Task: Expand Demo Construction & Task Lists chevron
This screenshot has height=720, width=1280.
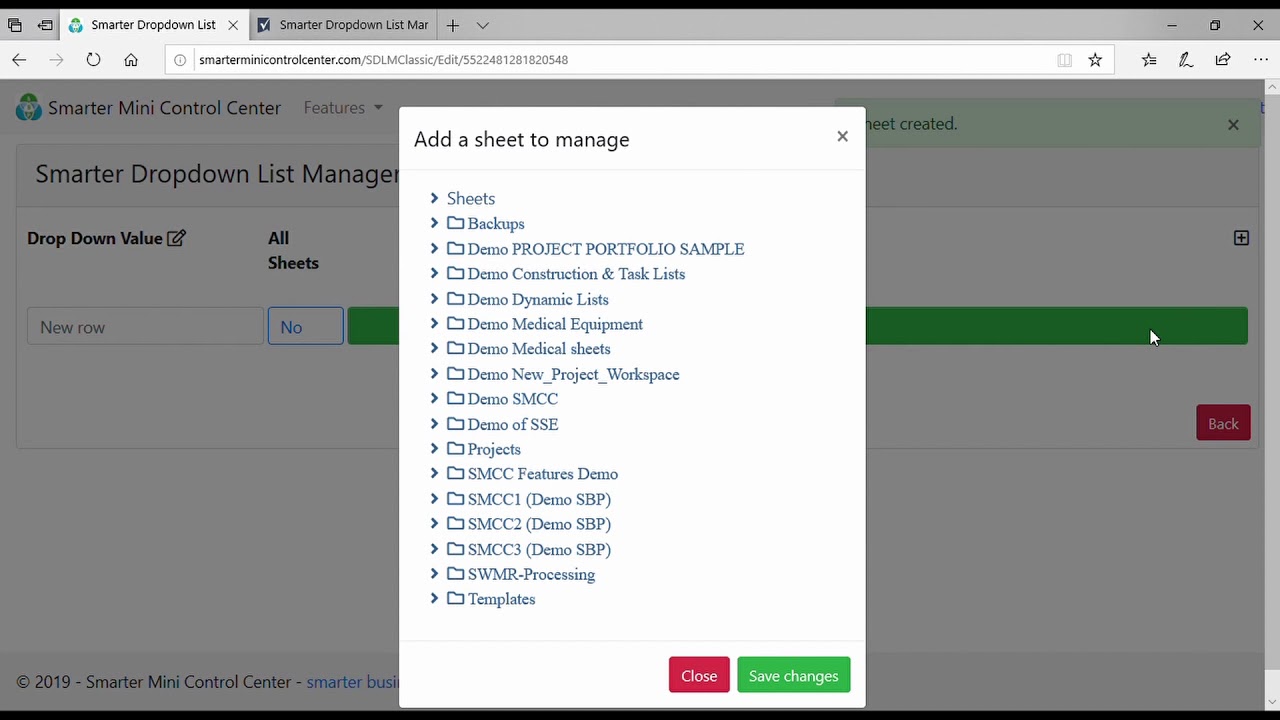Action: point(434,273)
